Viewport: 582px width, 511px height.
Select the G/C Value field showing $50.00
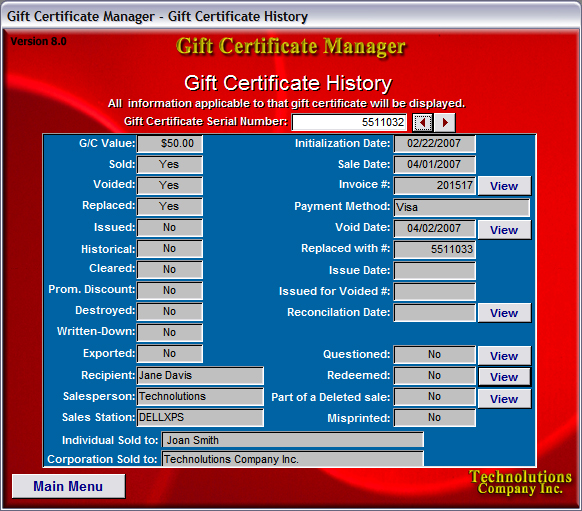tap(170, 144)
